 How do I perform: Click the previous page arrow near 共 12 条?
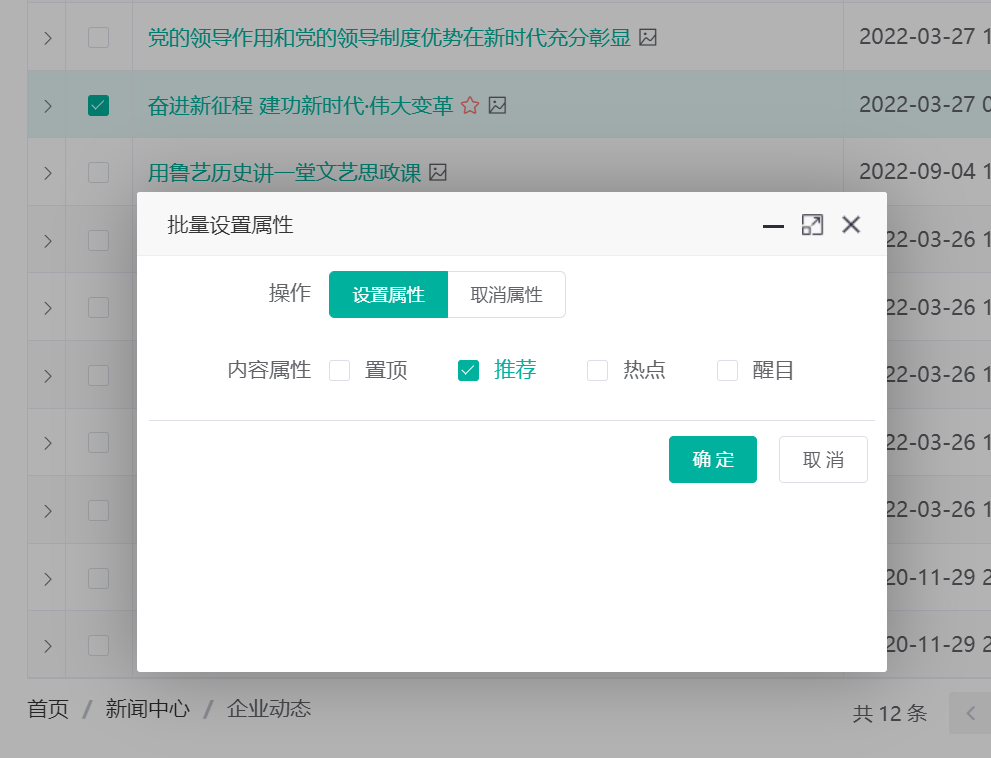(968, 714)
